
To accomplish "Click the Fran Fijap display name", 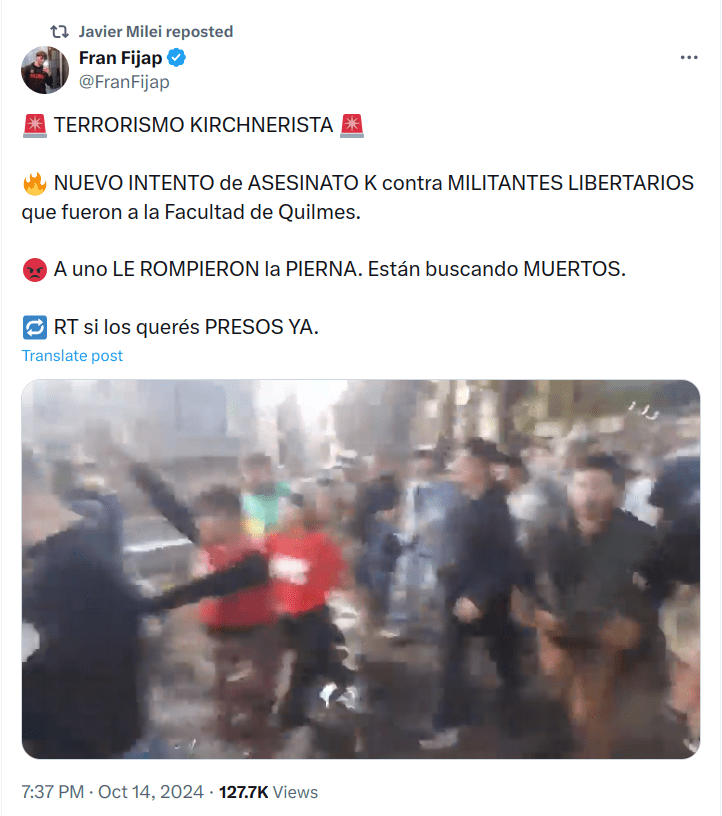I will click(120, 58).
